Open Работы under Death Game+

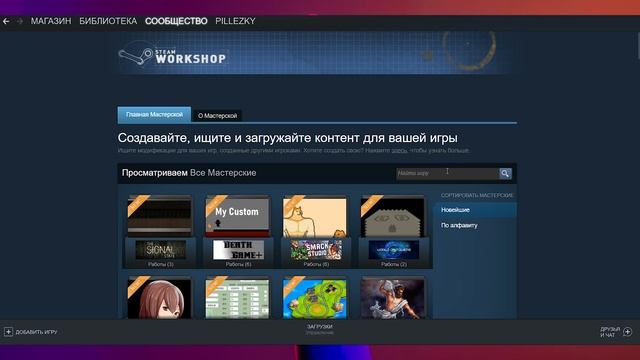click(x=238, y=264)
